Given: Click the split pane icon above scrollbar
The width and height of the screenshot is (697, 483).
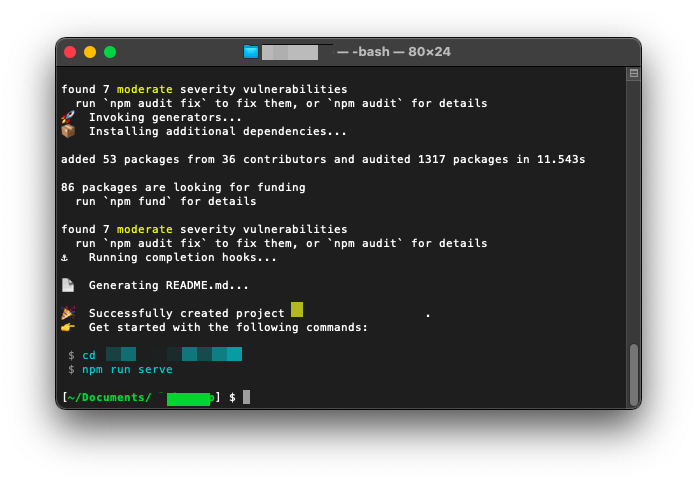Looking at the screenshot, I should [634, 73].
